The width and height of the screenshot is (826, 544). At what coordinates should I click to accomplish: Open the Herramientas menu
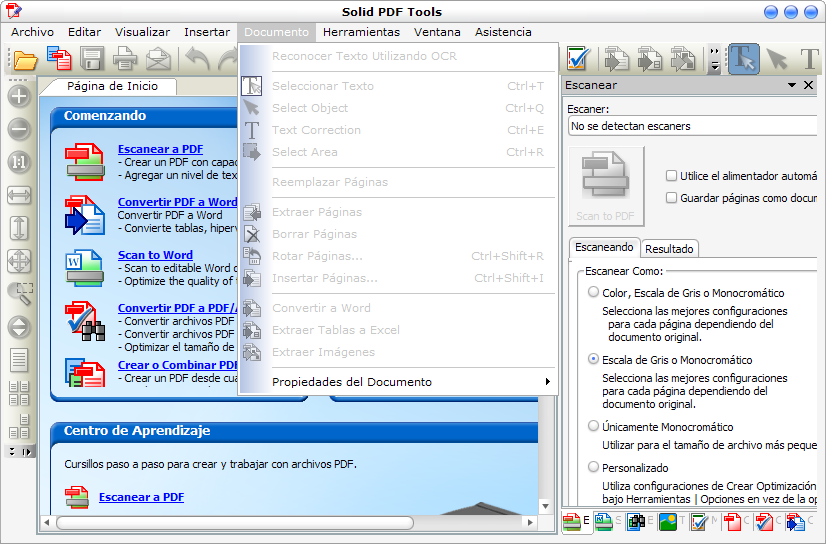point(361,32)
